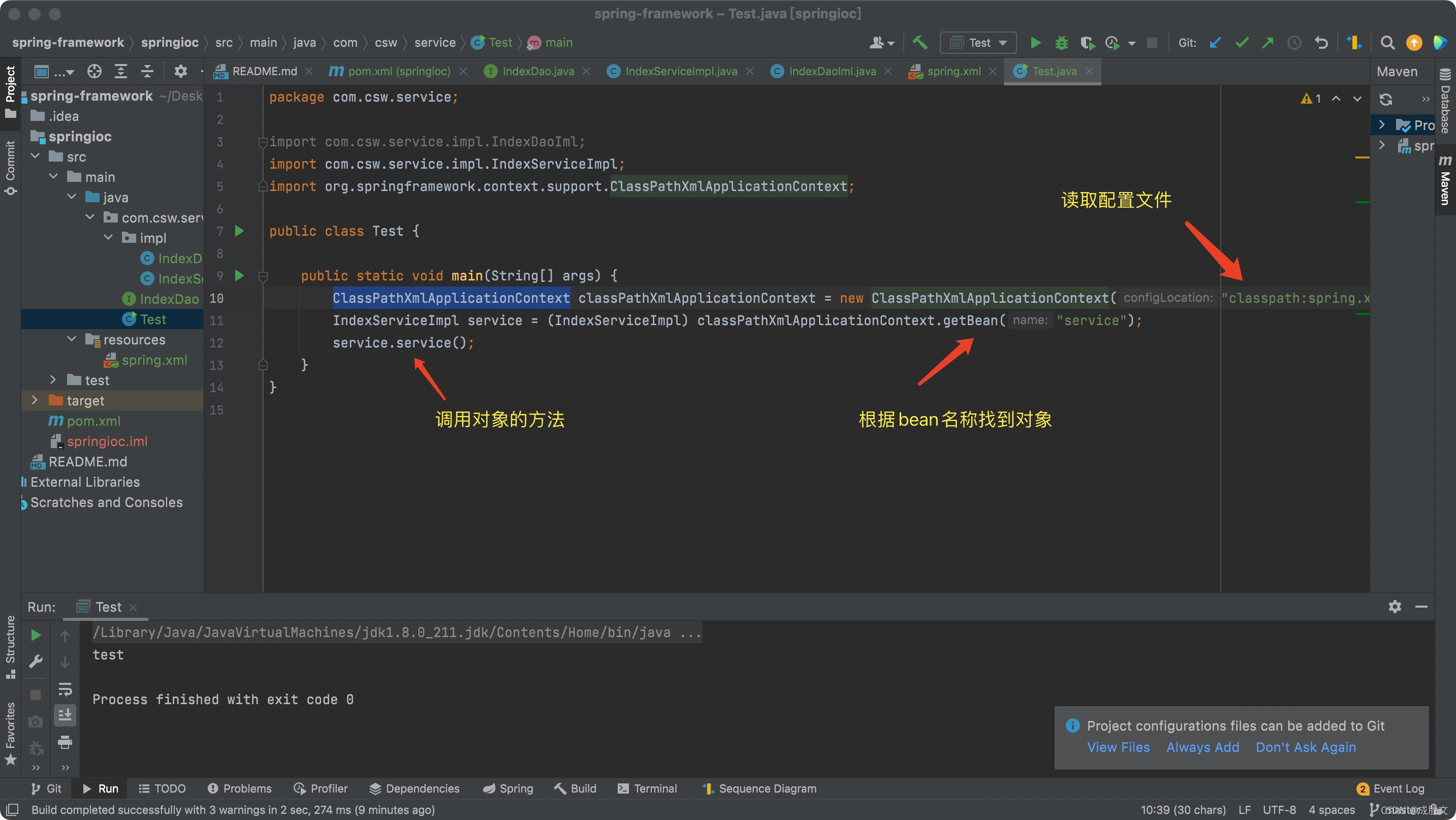Click Don't Ask Again link
Image resolution: width=1456 pixels, height=820 pixels.
pyautogui.click(x=1305, y=747)
